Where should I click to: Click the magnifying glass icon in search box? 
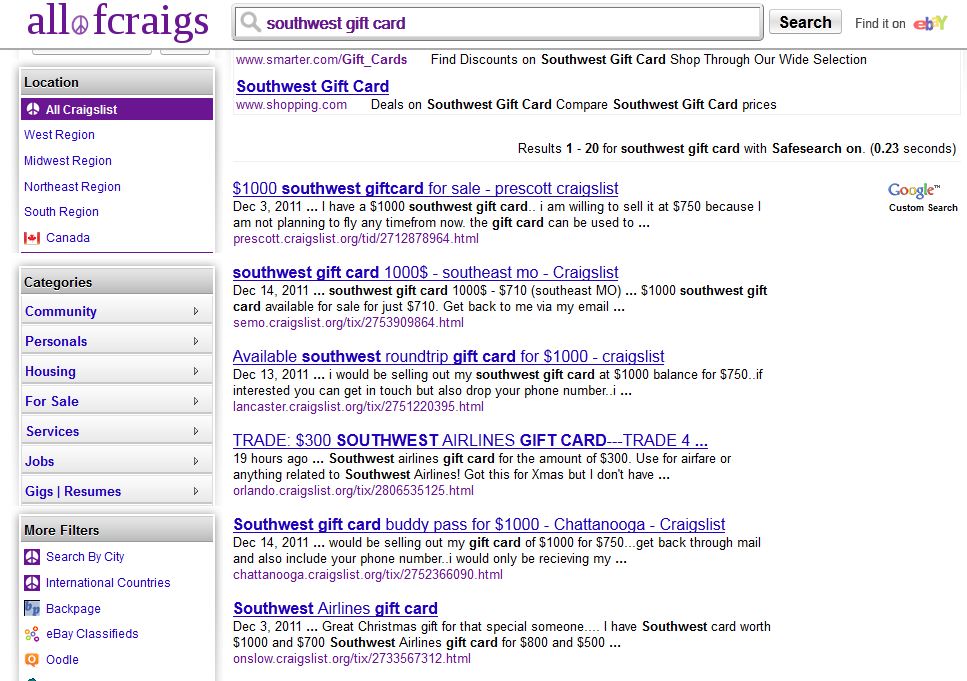tap(250, 22)
